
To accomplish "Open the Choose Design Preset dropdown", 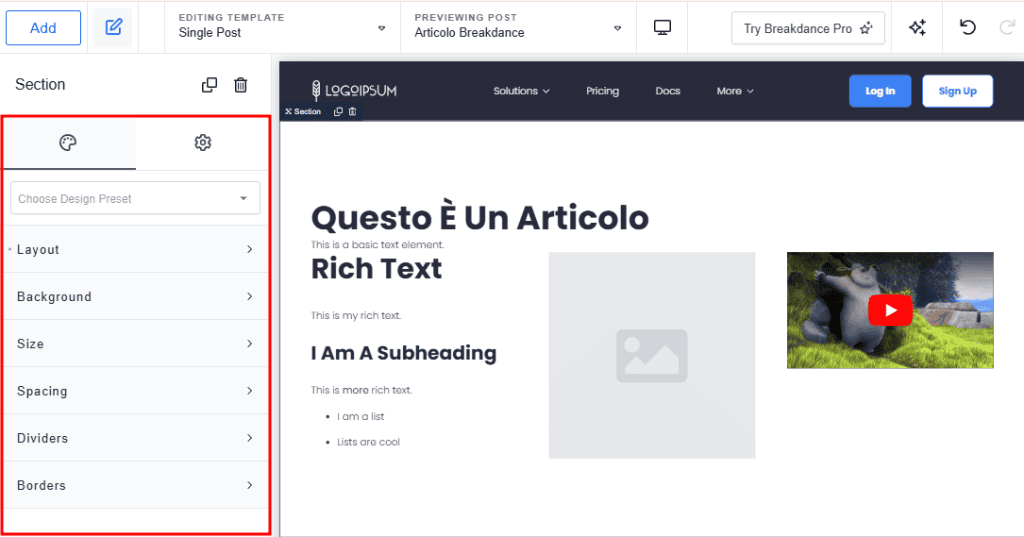I will pyautogui.click(x=135, y=198).
